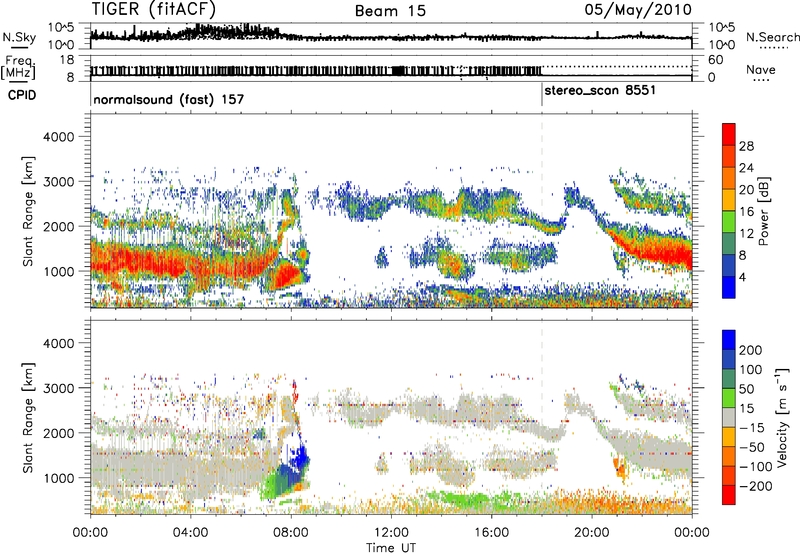Screen dimensions: 800x554
Task: Click the '3000' tick on the velocity panel
Action: (x=58, y=388)
